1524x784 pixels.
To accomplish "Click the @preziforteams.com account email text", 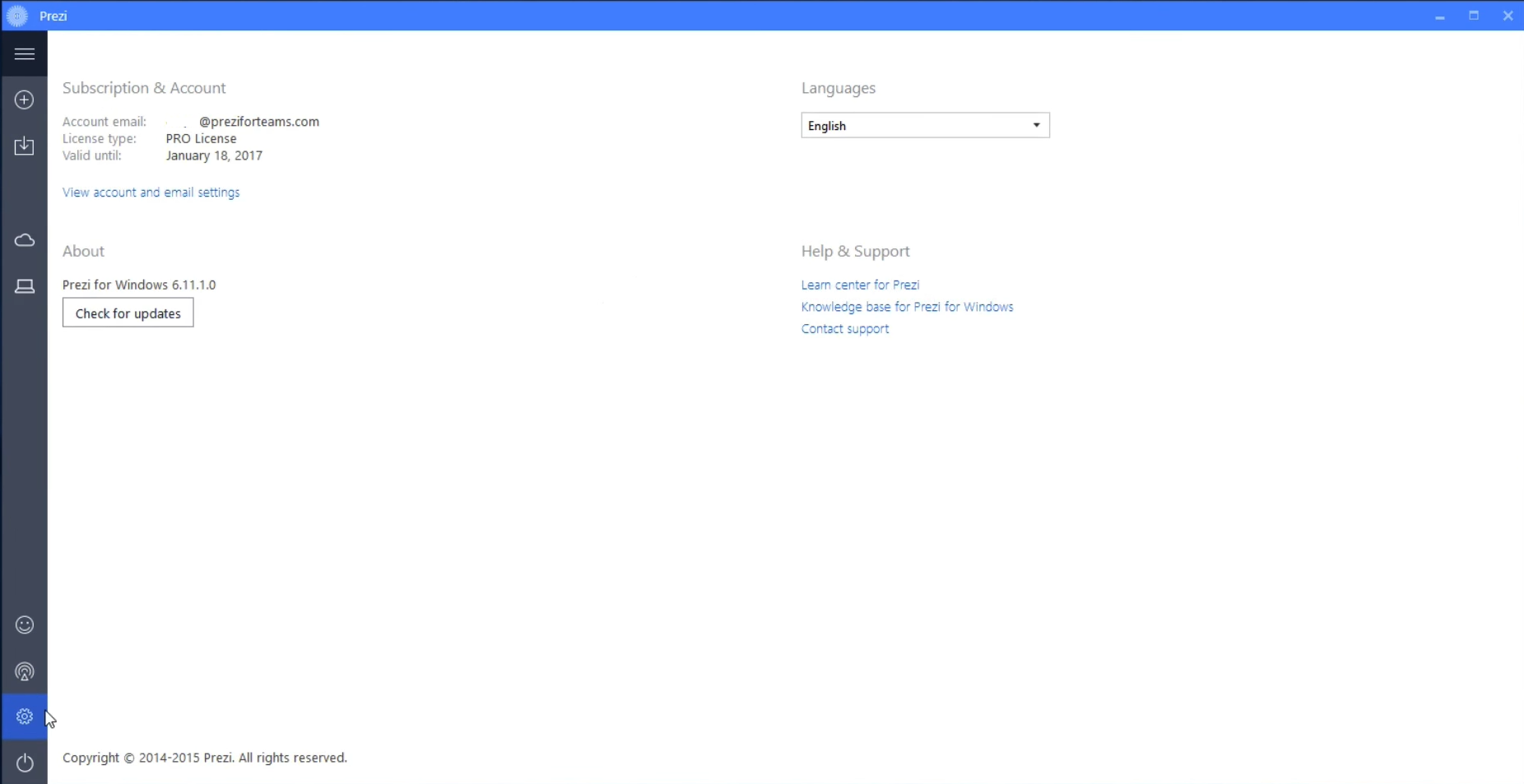I will coord(259,122).
